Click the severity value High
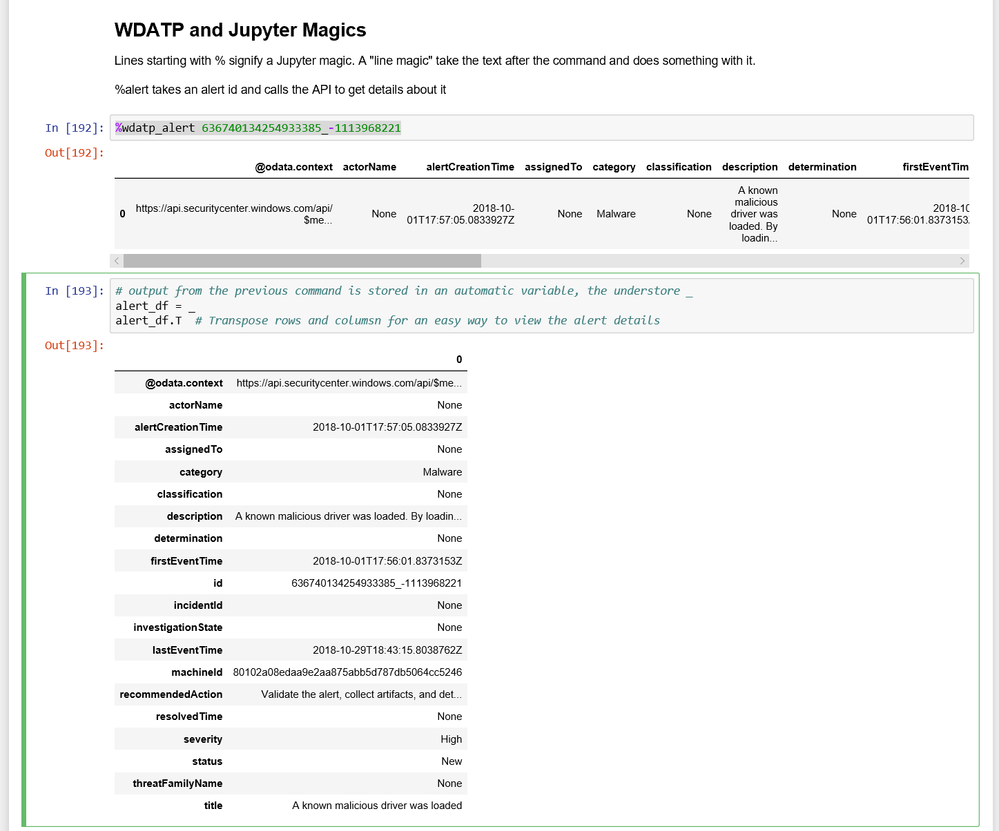Viewport: 999px width, 831px height. point(451,739)
